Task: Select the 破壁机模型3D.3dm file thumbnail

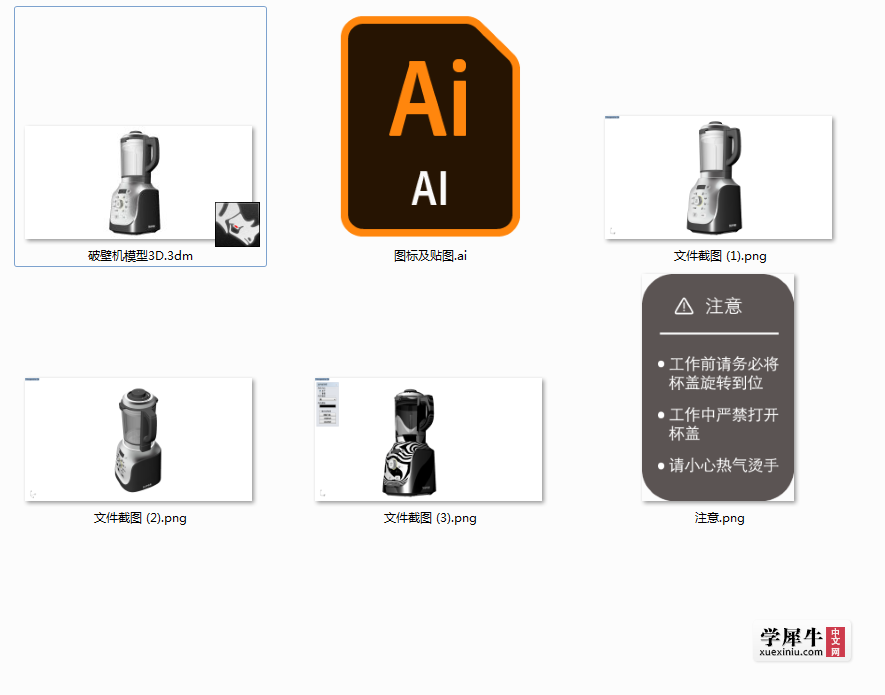Action: point(138,182)
